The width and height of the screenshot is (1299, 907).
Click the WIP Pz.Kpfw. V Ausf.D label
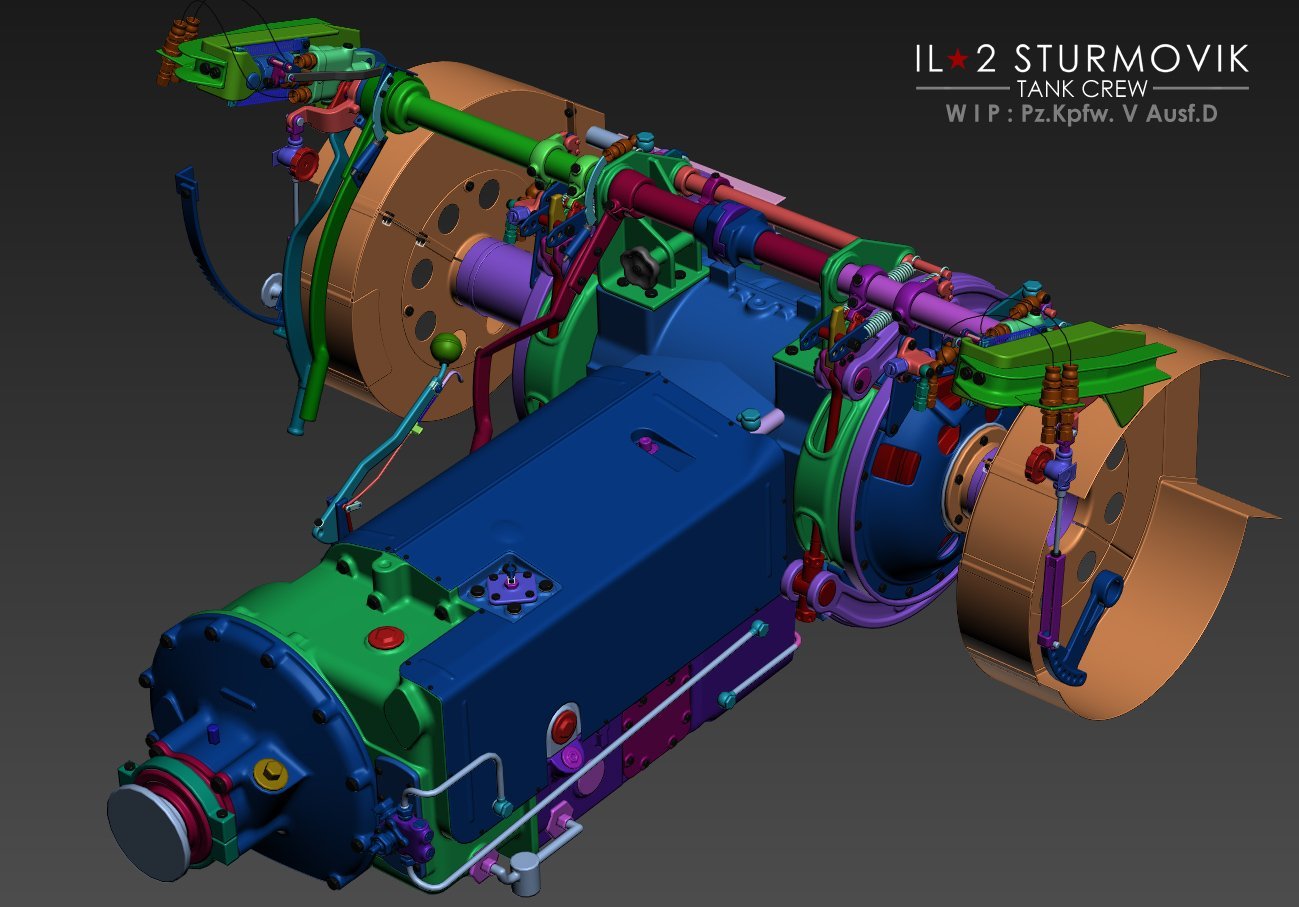click(1082, 113)
